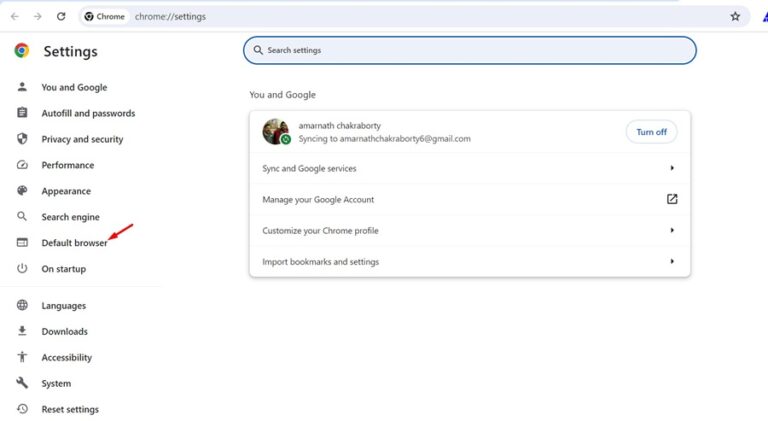The image size is (768, 421).
Task: Go to Languages settings
Action: point(64,305)
